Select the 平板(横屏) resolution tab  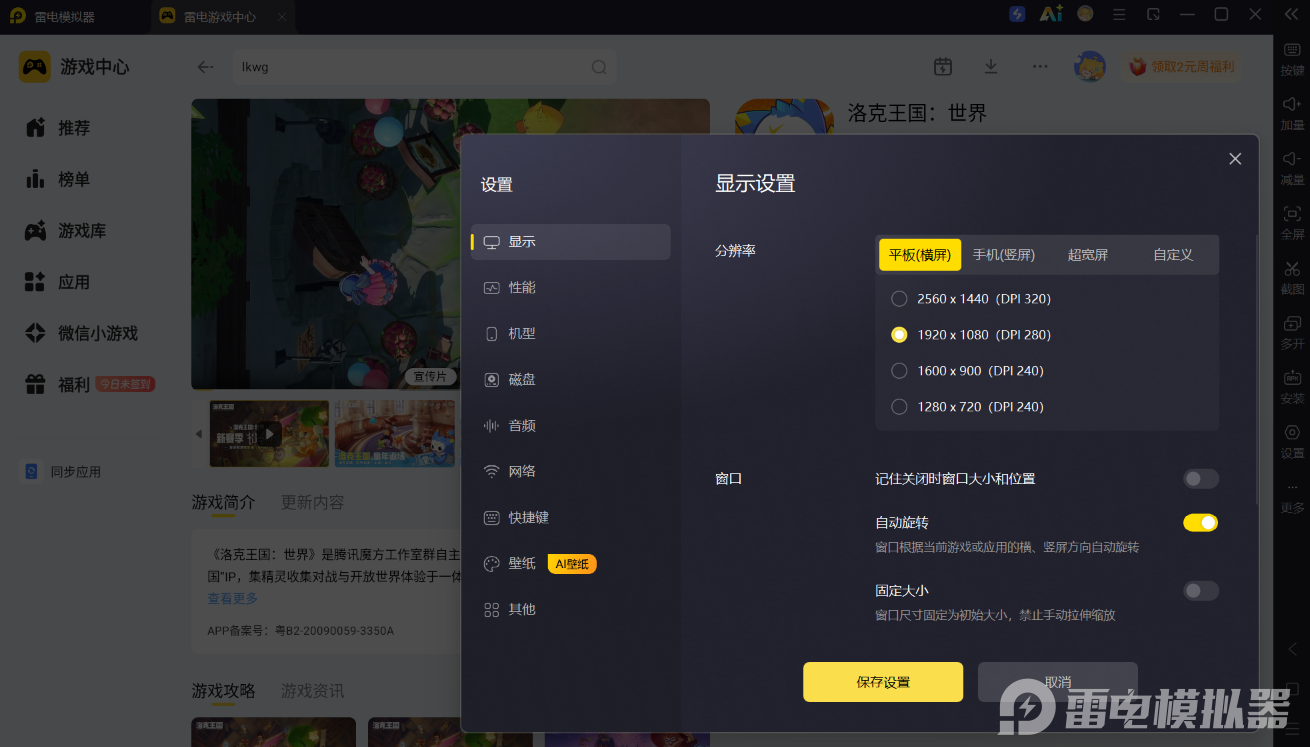pyautogui.click(x=920, y=255)
